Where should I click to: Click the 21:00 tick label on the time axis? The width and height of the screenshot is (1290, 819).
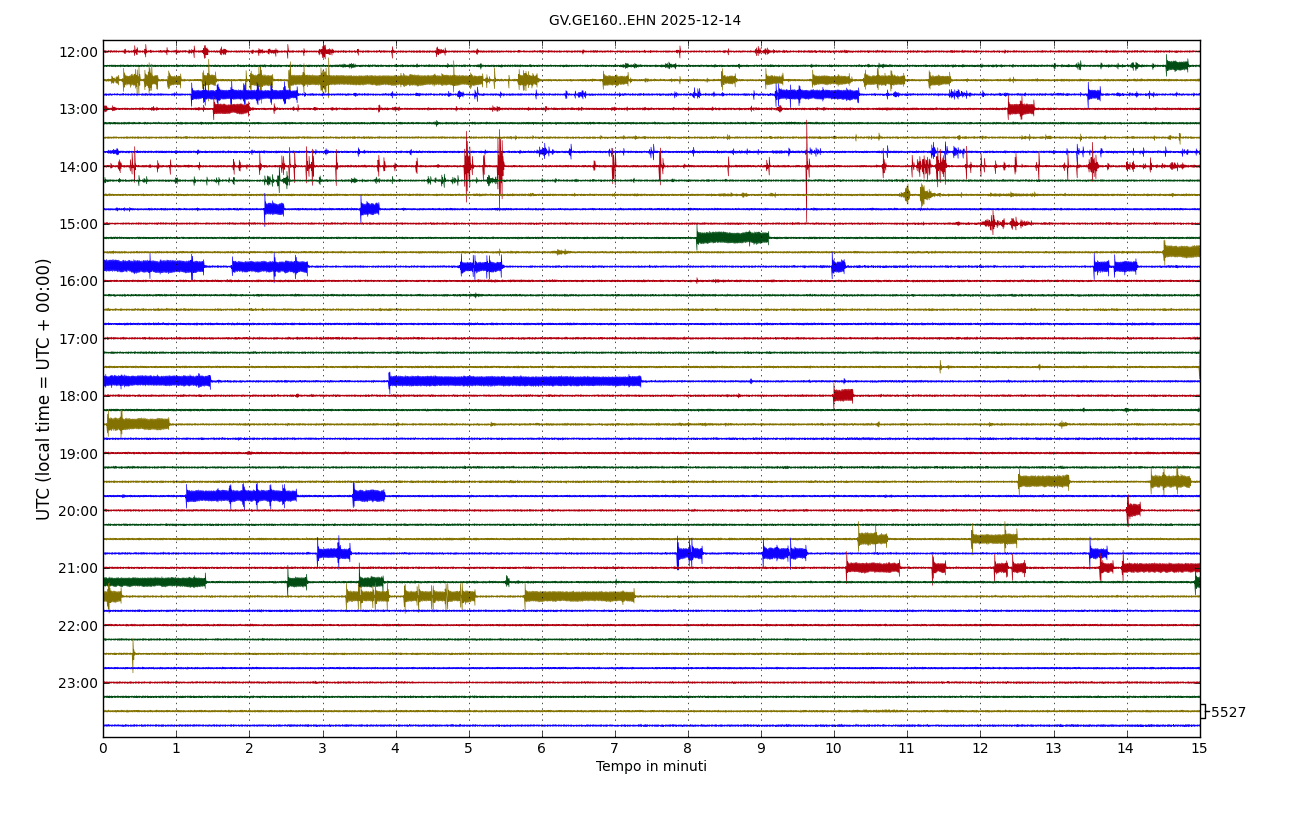(78, 568)
